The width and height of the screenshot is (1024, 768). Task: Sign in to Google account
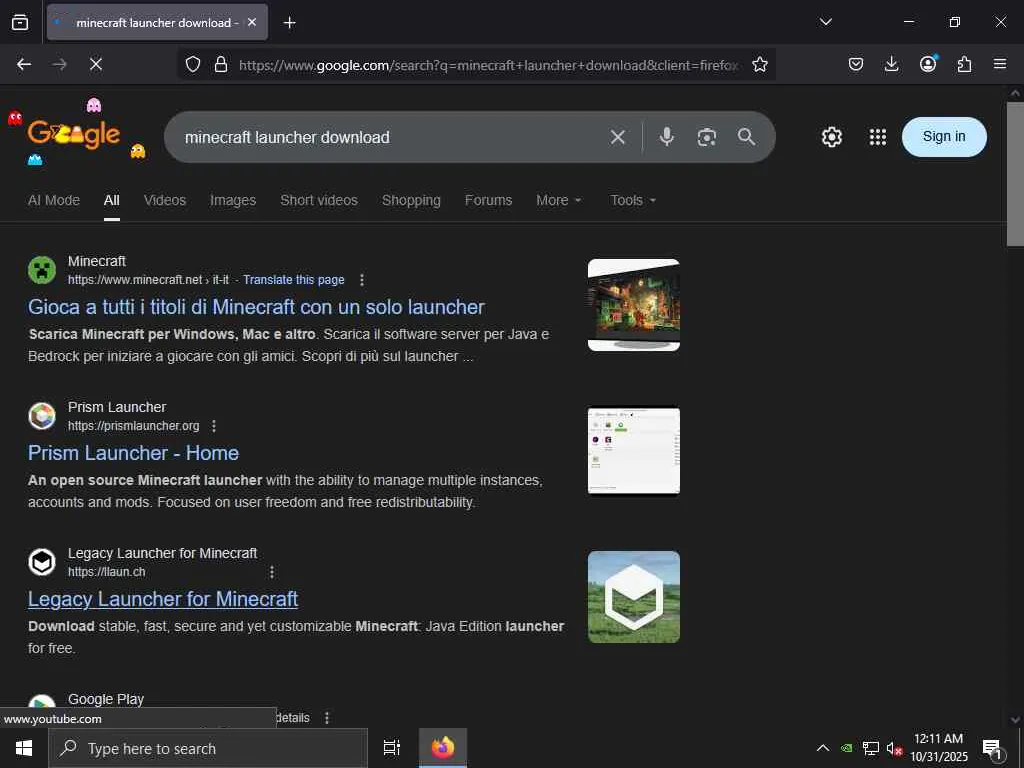click(944, 136)
